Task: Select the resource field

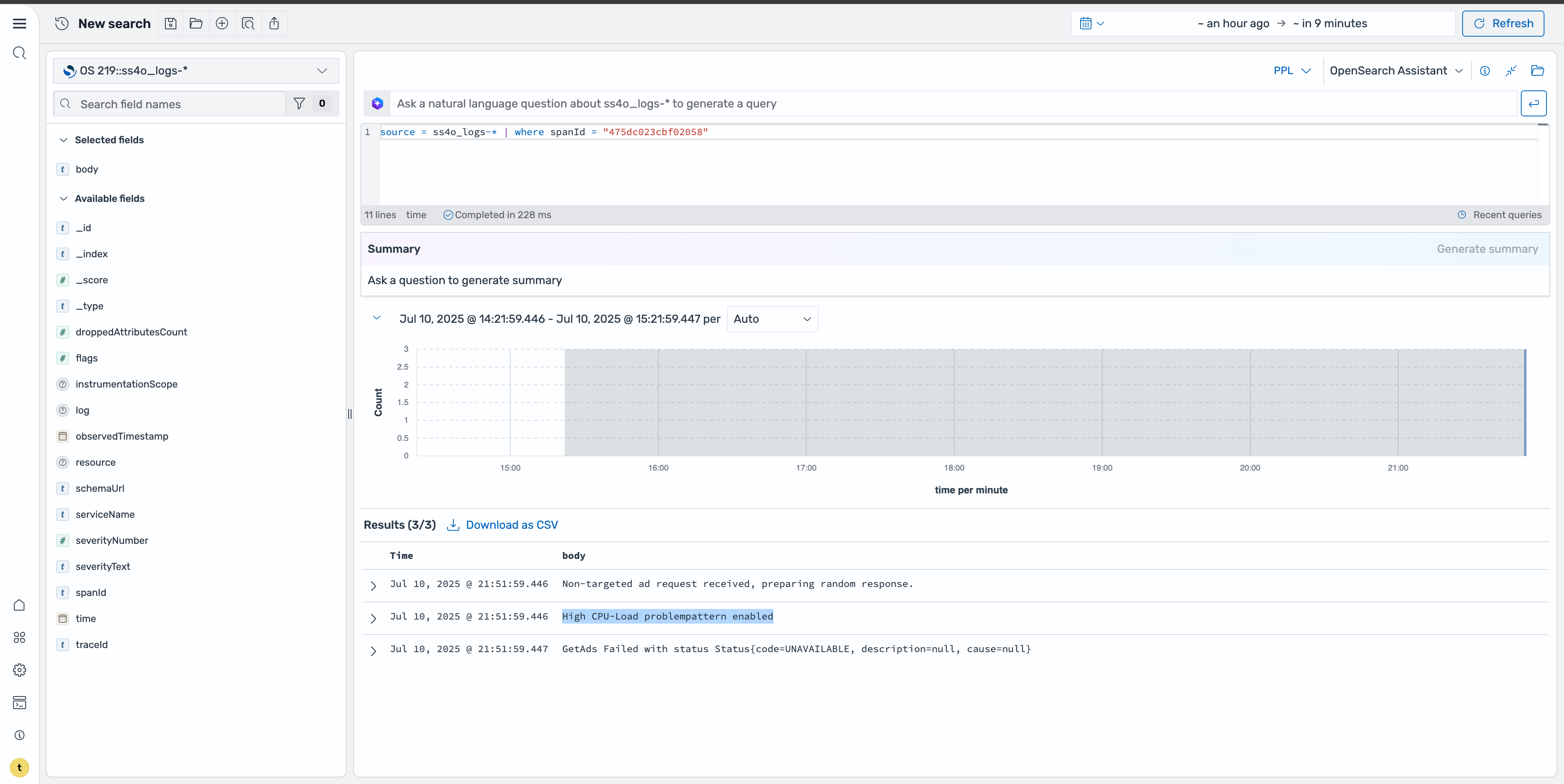Action: pyautogui.click(x=95, y=463)
